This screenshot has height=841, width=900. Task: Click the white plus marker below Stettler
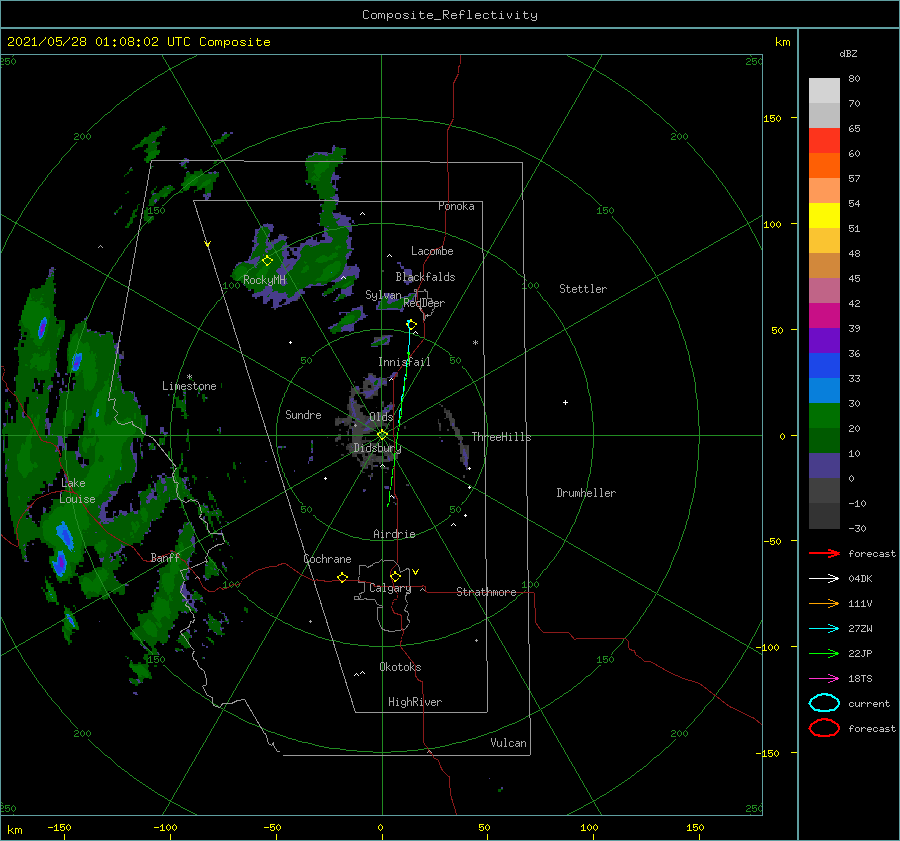tap(565, 402)
